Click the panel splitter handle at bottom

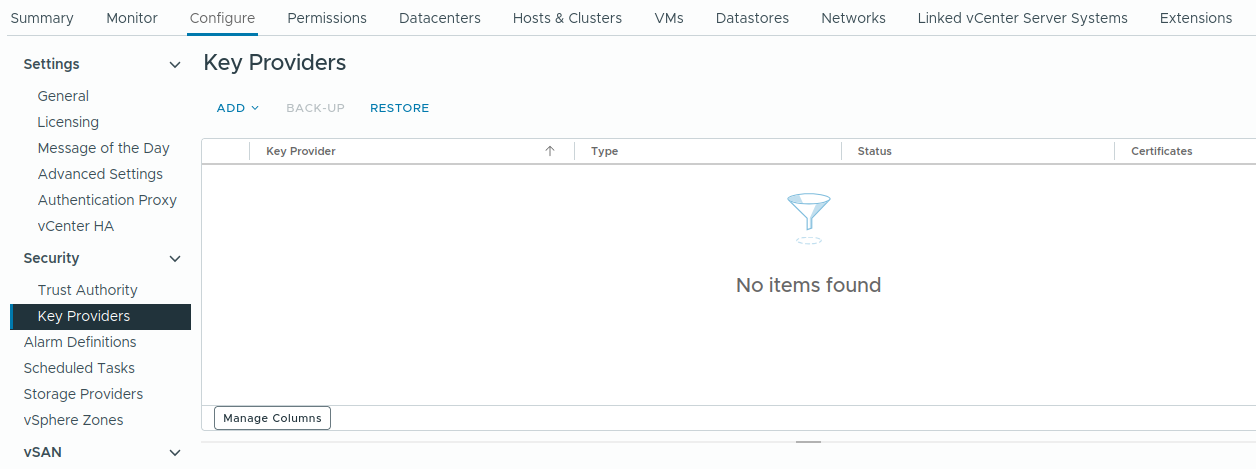tap(808, 441)
